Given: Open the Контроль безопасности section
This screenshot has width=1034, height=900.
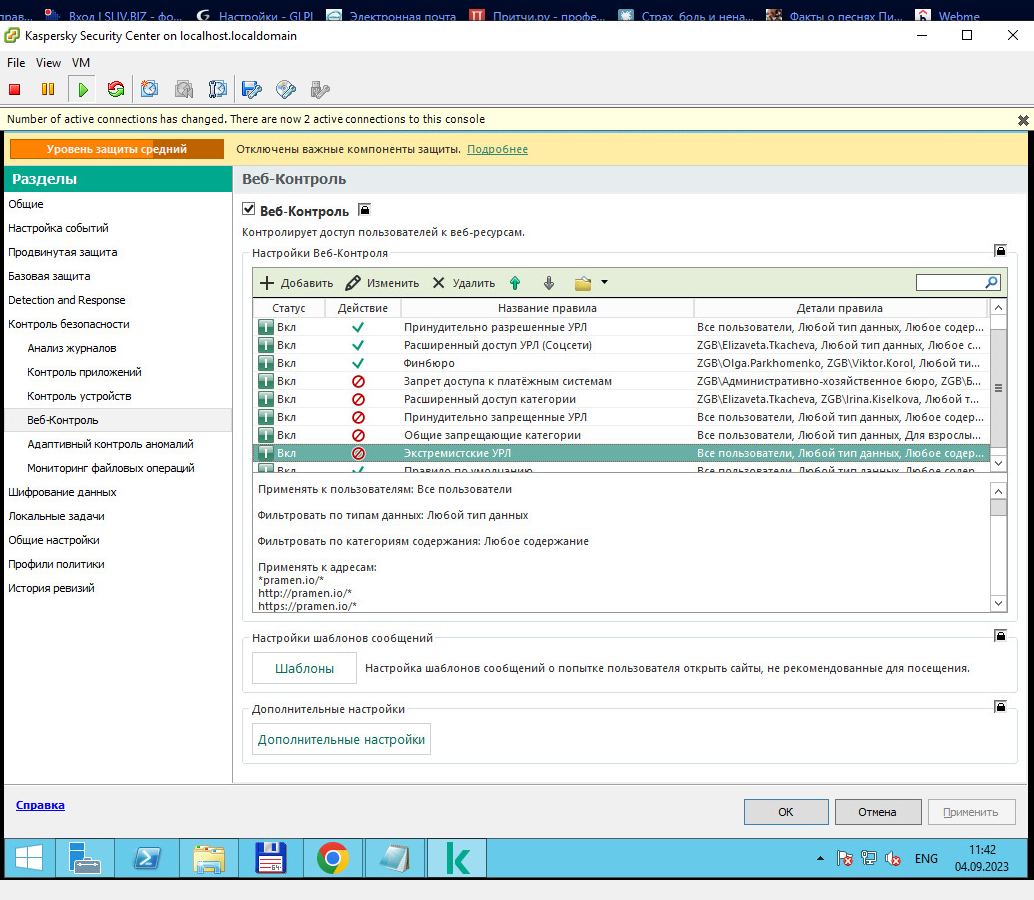Looking at the screenshot, I should pyautogui.click(x=69, y=324).
